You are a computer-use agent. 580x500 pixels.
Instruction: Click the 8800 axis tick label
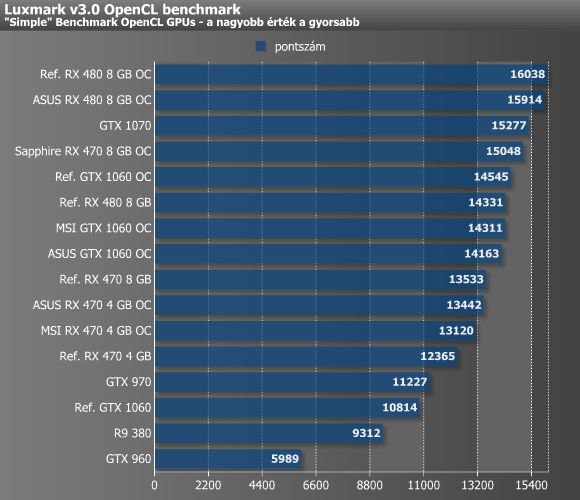coord(370,485)
